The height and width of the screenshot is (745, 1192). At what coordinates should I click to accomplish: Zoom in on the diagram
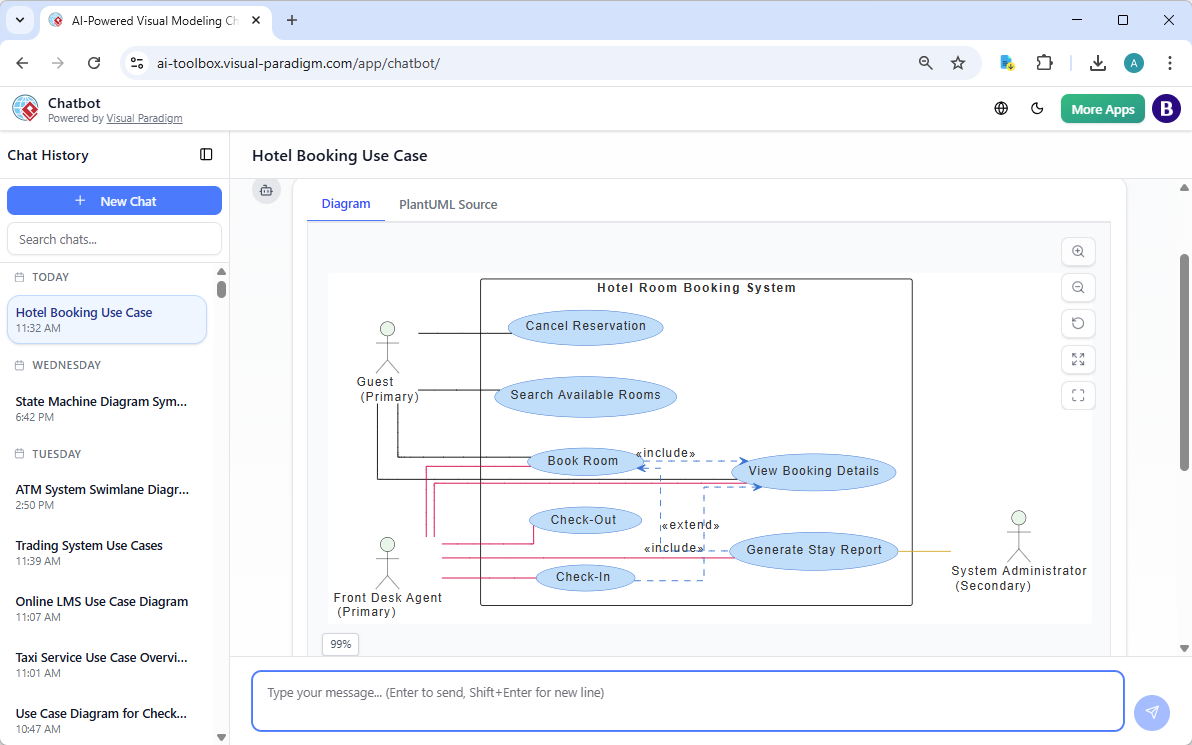[x=1077, y=251]
